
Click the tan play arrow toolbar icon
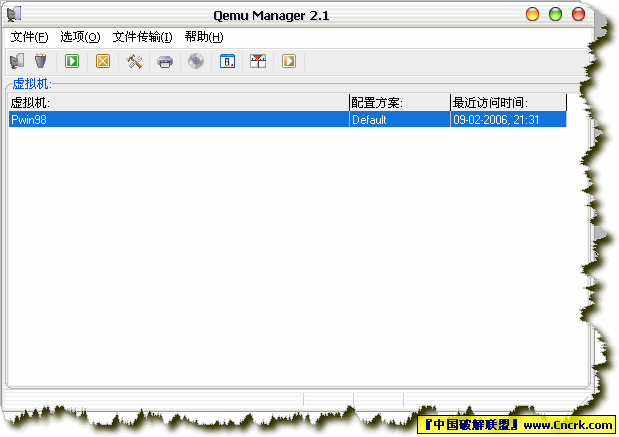point(289,61)
